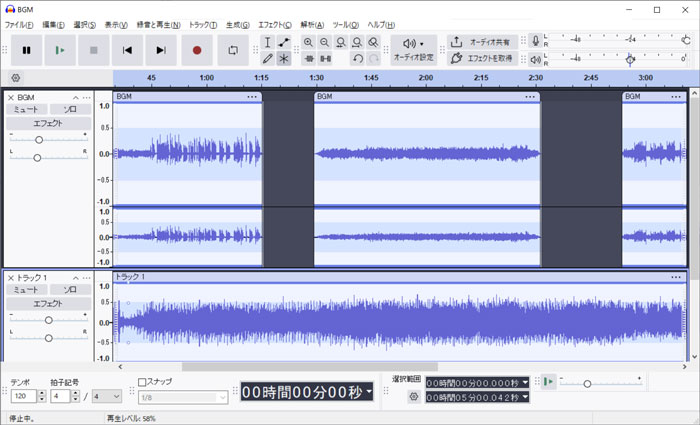Click the speaker playback meter icon
This screenshot has width=700, height=425.
(535, 59)
